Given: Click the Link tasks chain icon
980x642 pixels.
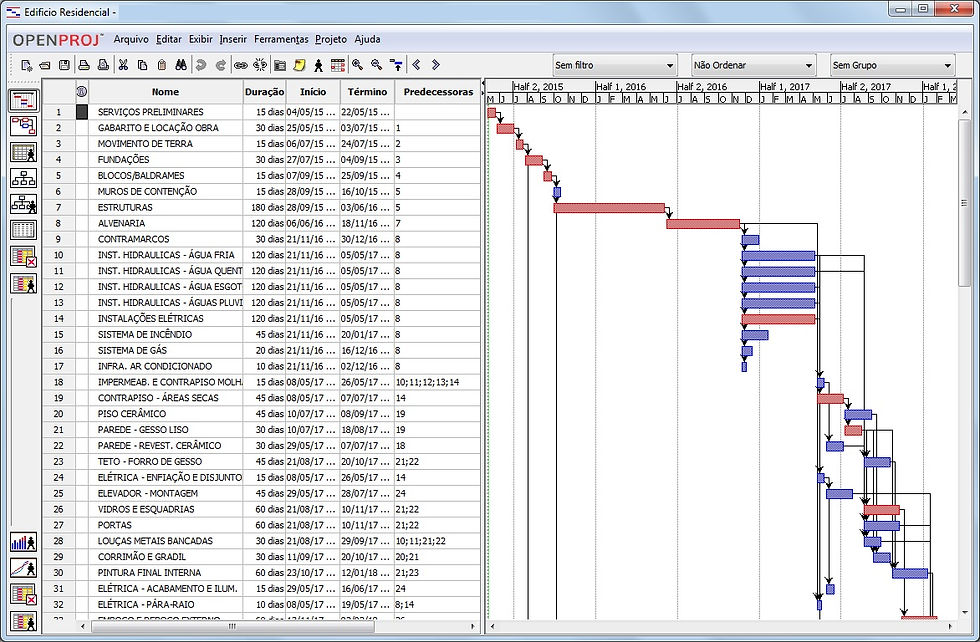Looking at the screenshot, I should [x=241, y=65].
